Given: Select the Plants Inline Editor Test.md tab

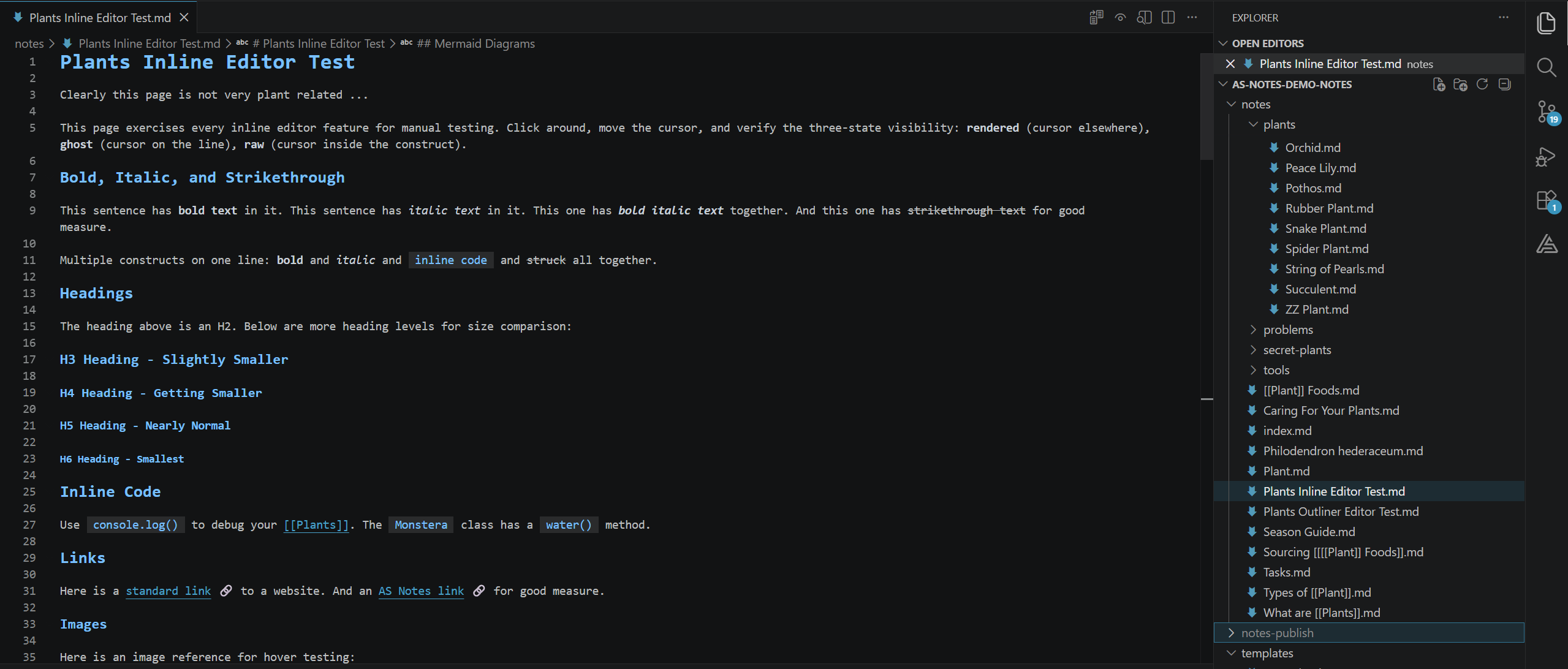Looking at the screenshot, I should (x=98, y=17).
